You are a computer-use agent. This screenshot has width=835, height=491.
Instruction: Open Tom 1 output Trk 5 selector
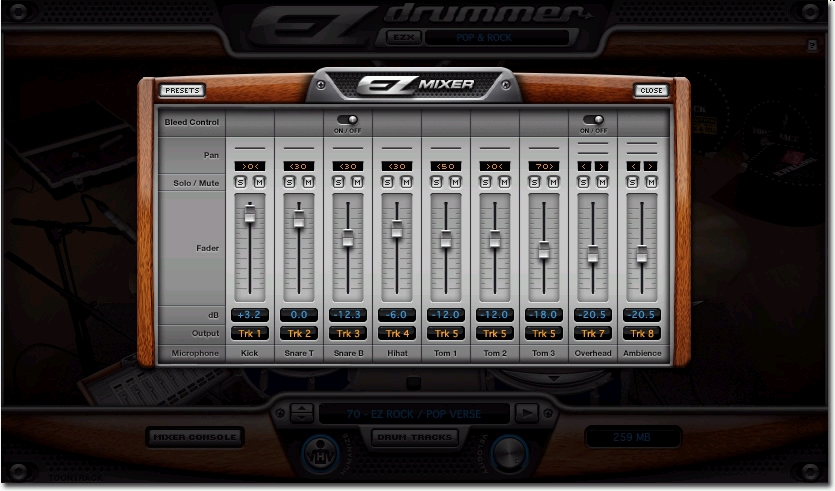click(x=446, y=333)
